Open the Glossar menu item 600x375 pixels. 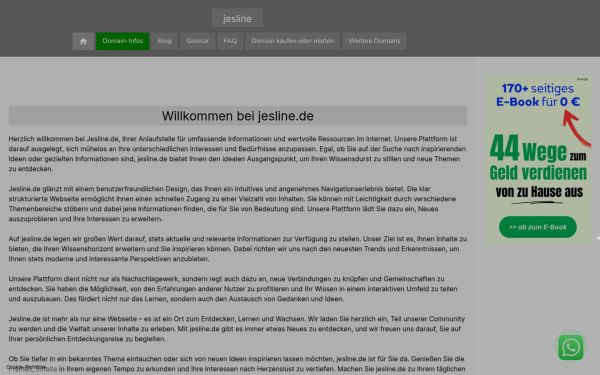click(x=197, y=41)
